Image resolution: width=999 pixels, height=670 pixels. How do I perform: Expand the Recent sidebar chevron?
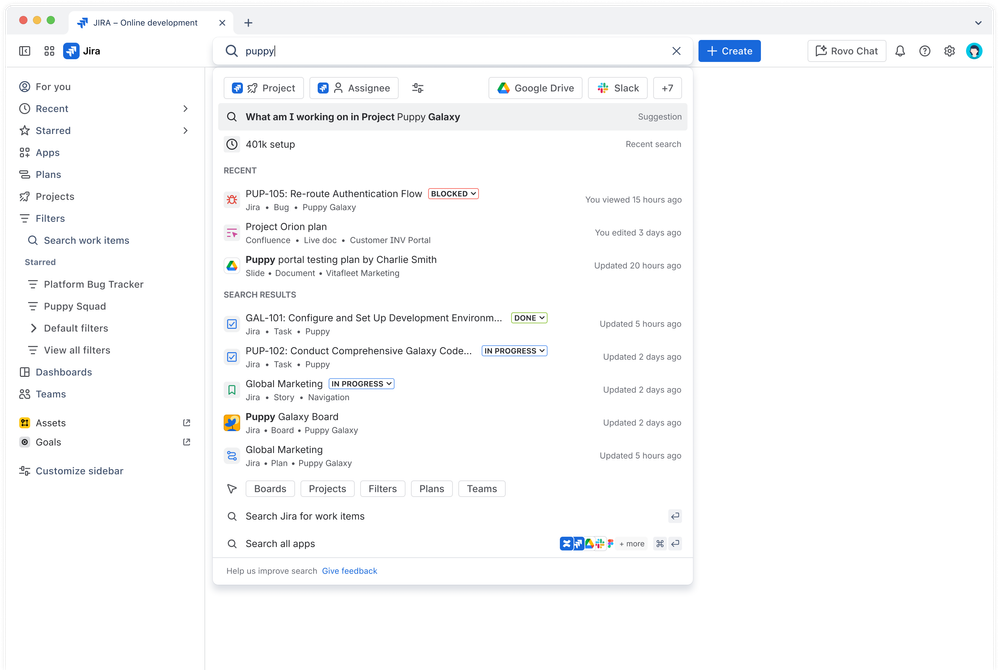click(x=185, y=109)
